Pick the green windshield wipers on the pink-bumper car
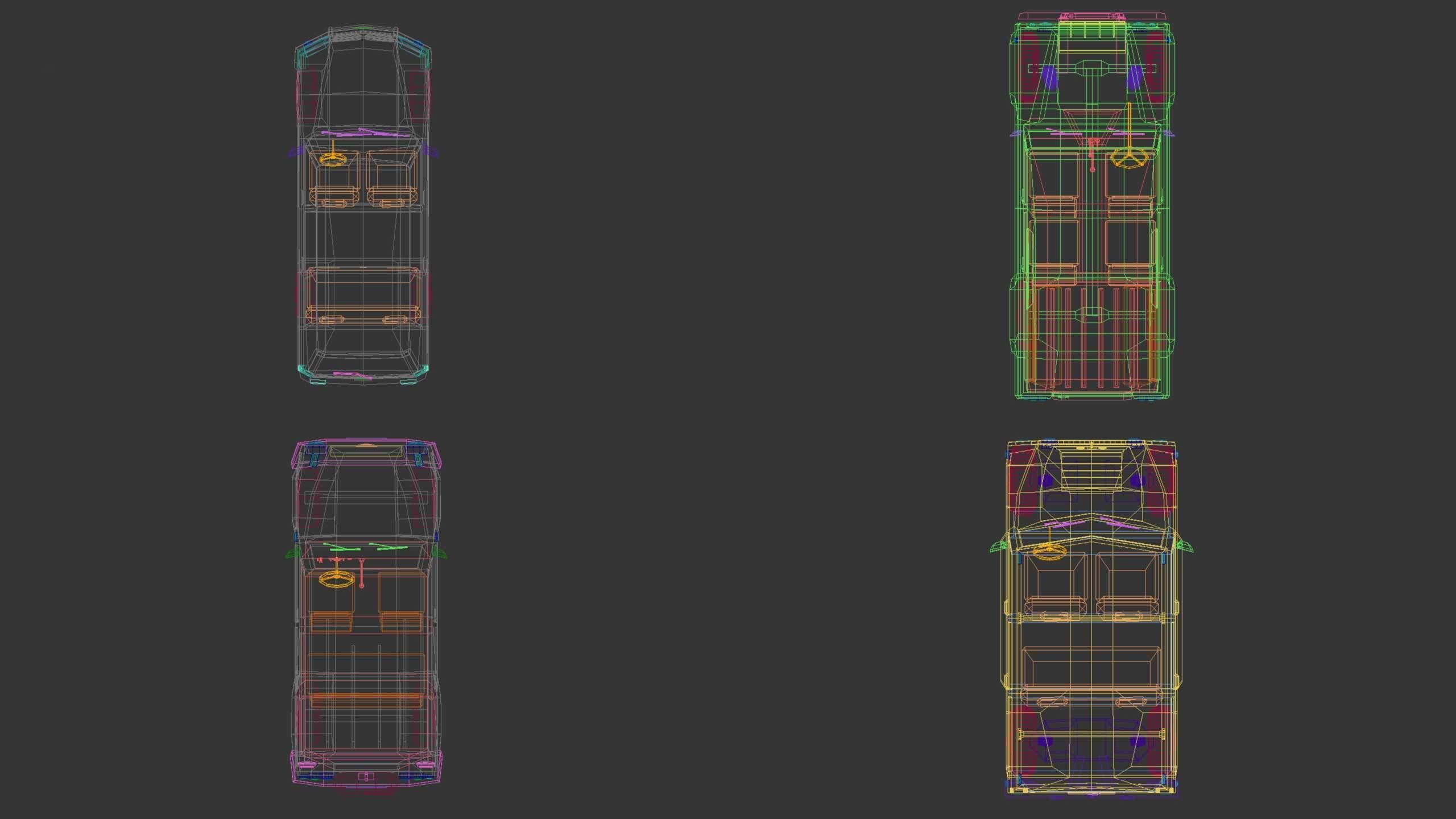The image size is (1456, 819). [x=366, y=547]
